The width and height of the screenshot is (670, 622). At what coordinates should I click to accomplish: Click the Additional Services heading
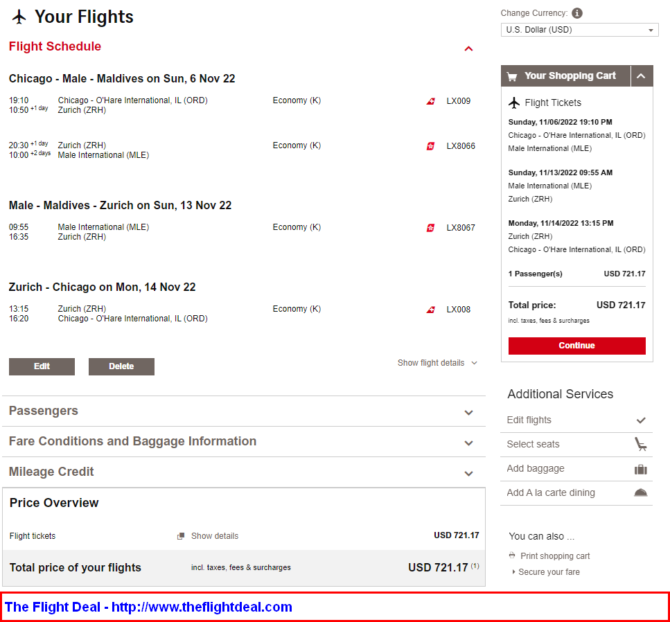(x=560, y=394)
